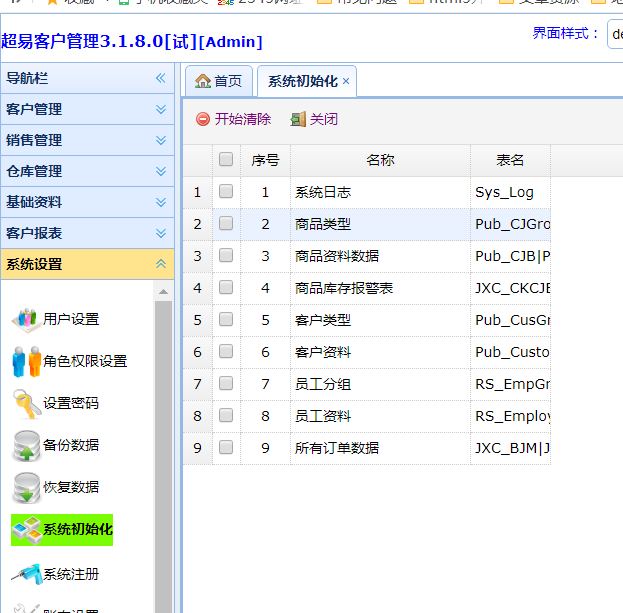This screenshot has height=613, width=623.
Task: Open 备份数据 database icon
Action: 27,445
